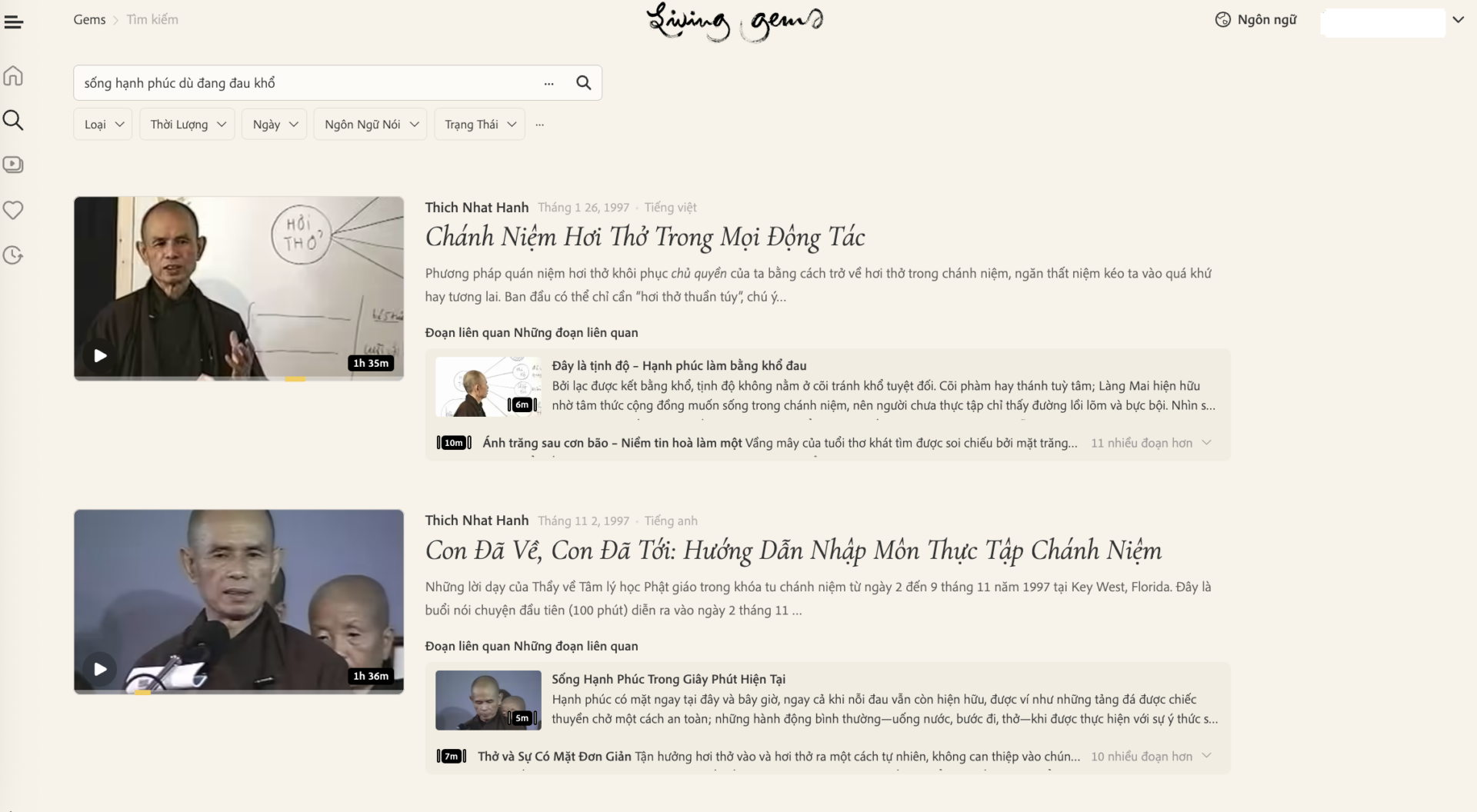Open the hamburger menu icon

14,22
